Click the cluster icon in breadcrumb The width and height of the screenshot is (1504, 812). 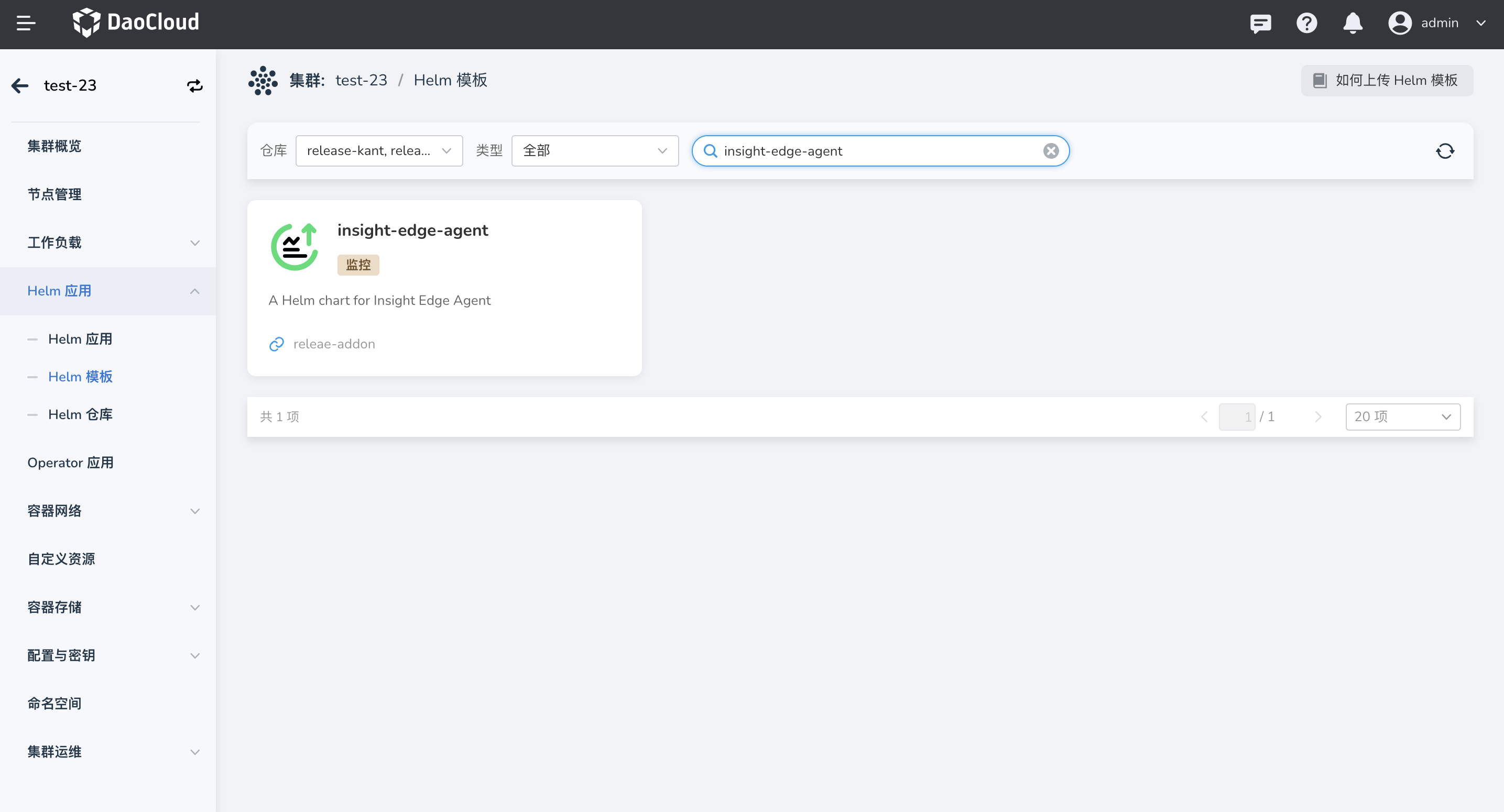(x=263, y=81)
